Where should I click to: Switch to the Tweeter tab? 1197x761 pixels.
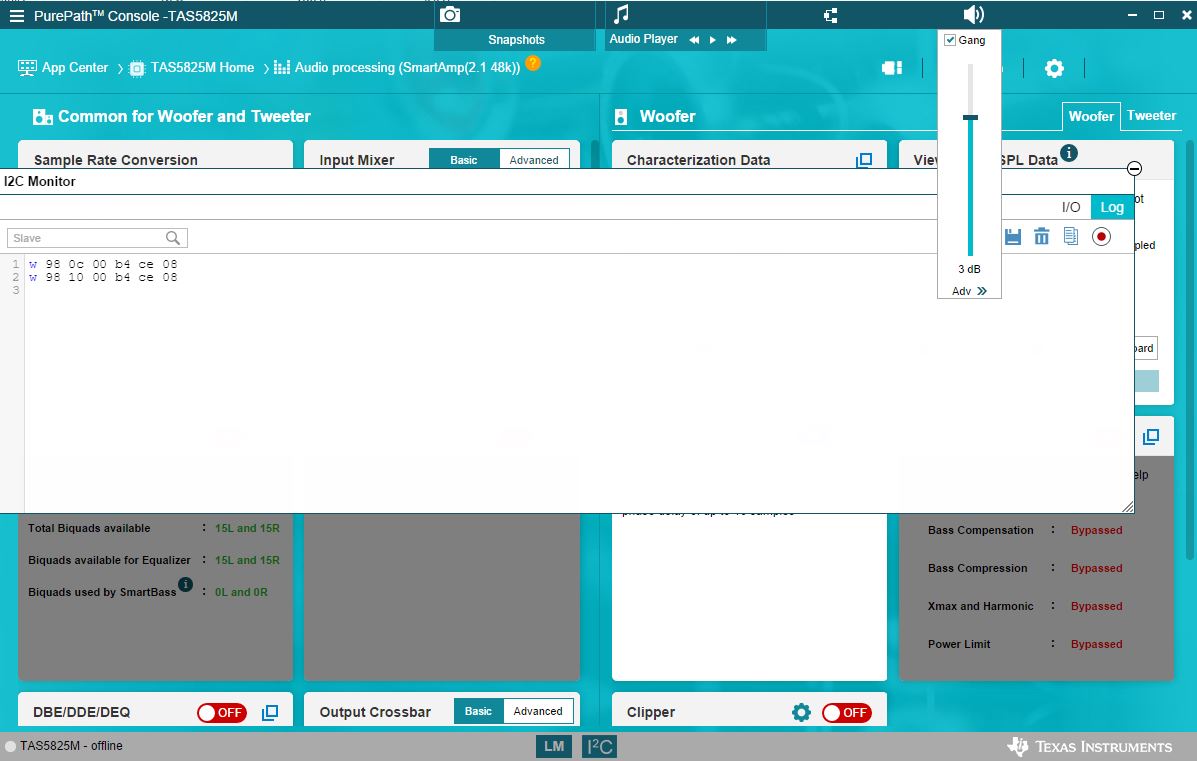(1151, 115)
